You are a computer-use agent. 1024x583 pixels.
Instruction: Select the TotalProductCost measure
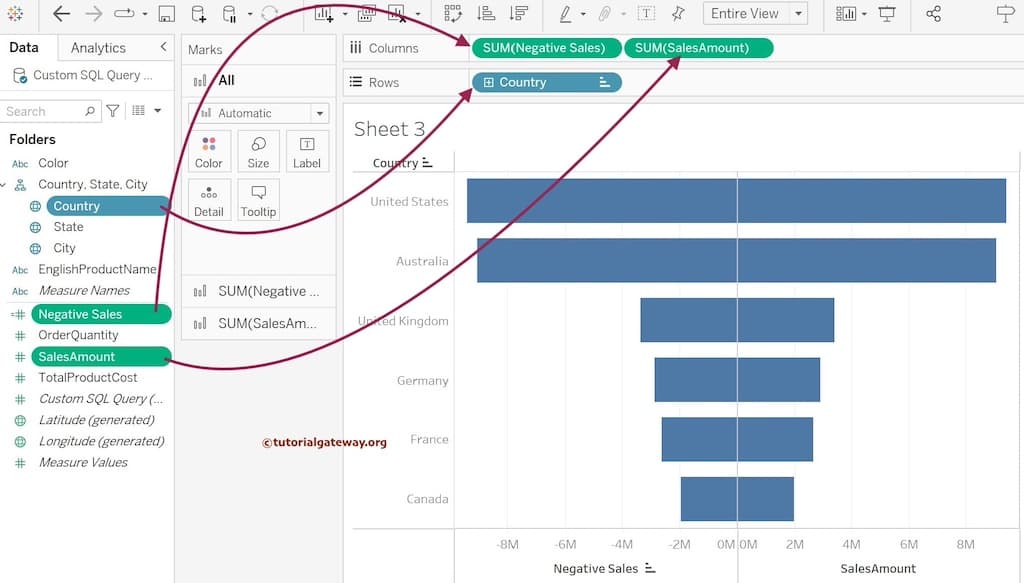pyautogui.click(x=88, y=377)
